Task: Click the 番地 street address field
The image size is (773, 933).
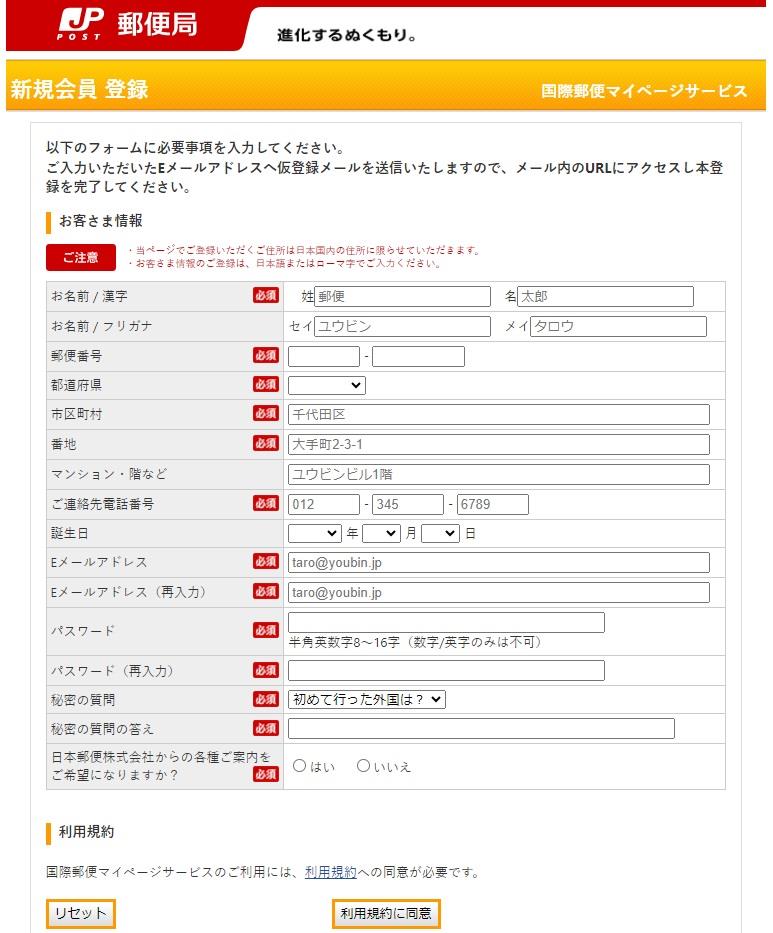Action: [x=499, y=444]
